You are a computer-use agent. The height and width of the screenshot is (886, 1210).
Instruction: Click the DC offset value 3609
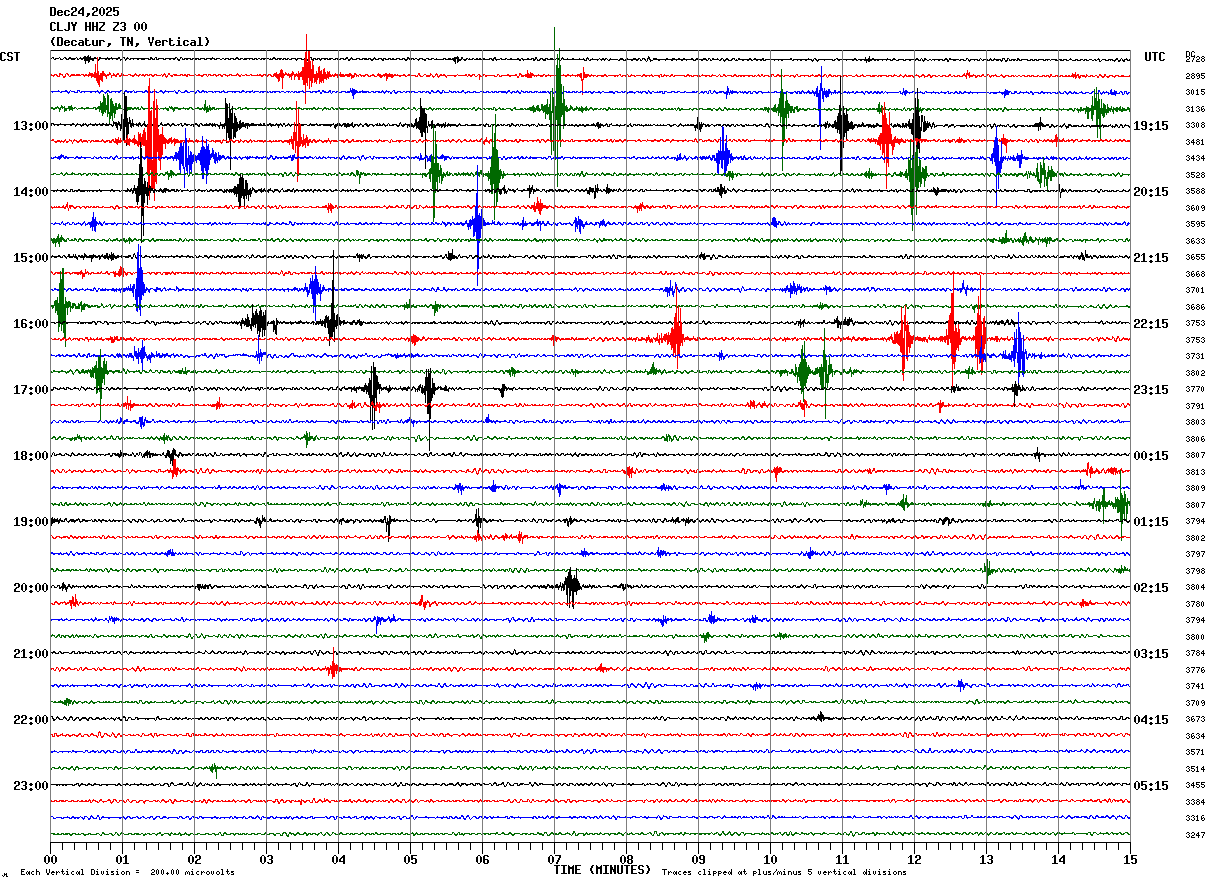[1195, 208]
